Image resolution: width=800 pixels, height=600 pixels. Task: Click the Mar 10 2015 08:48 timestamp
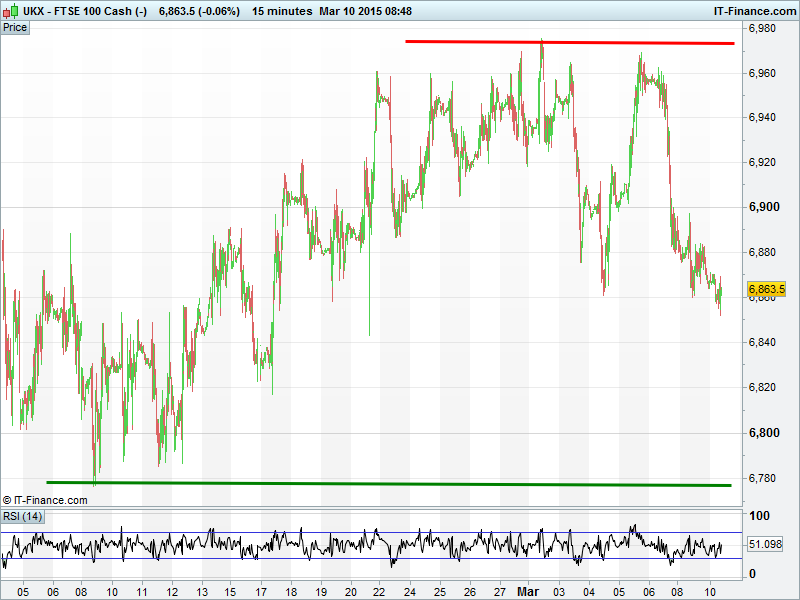click(375, 11)
